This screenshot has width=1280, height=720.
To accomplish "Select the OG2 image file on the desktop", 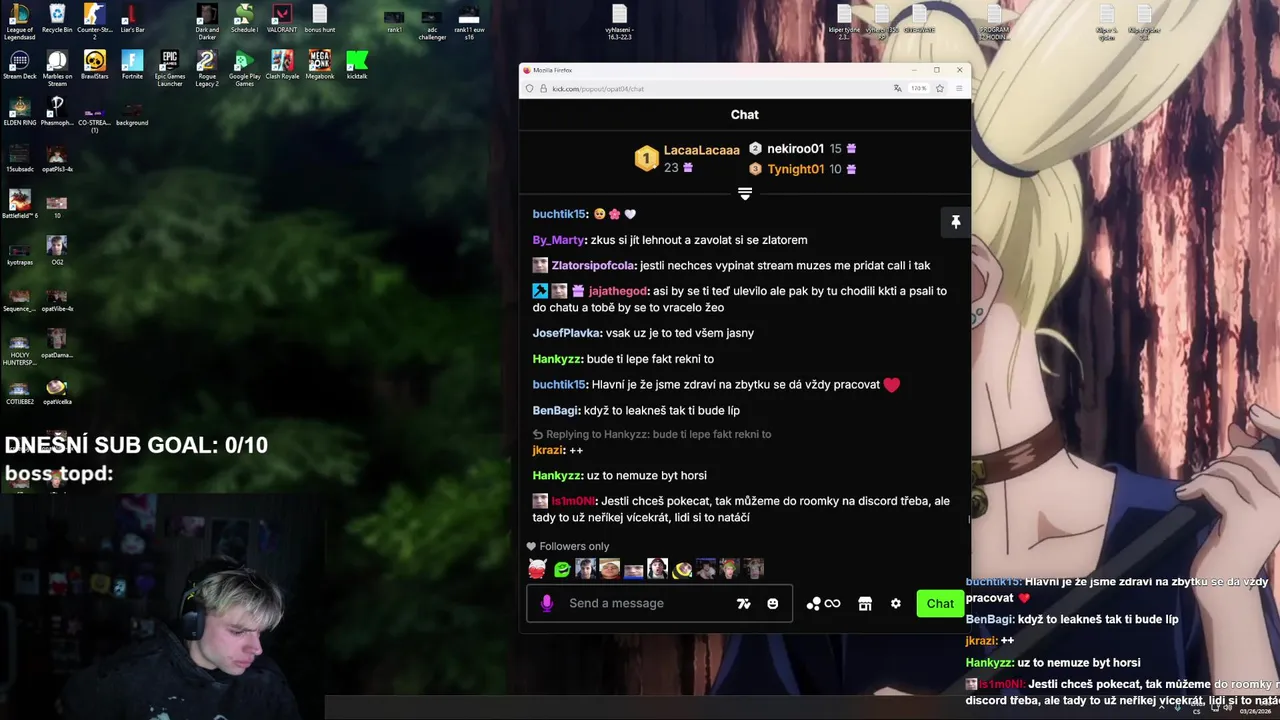I will pyautogui.click(x=57, y=251).
